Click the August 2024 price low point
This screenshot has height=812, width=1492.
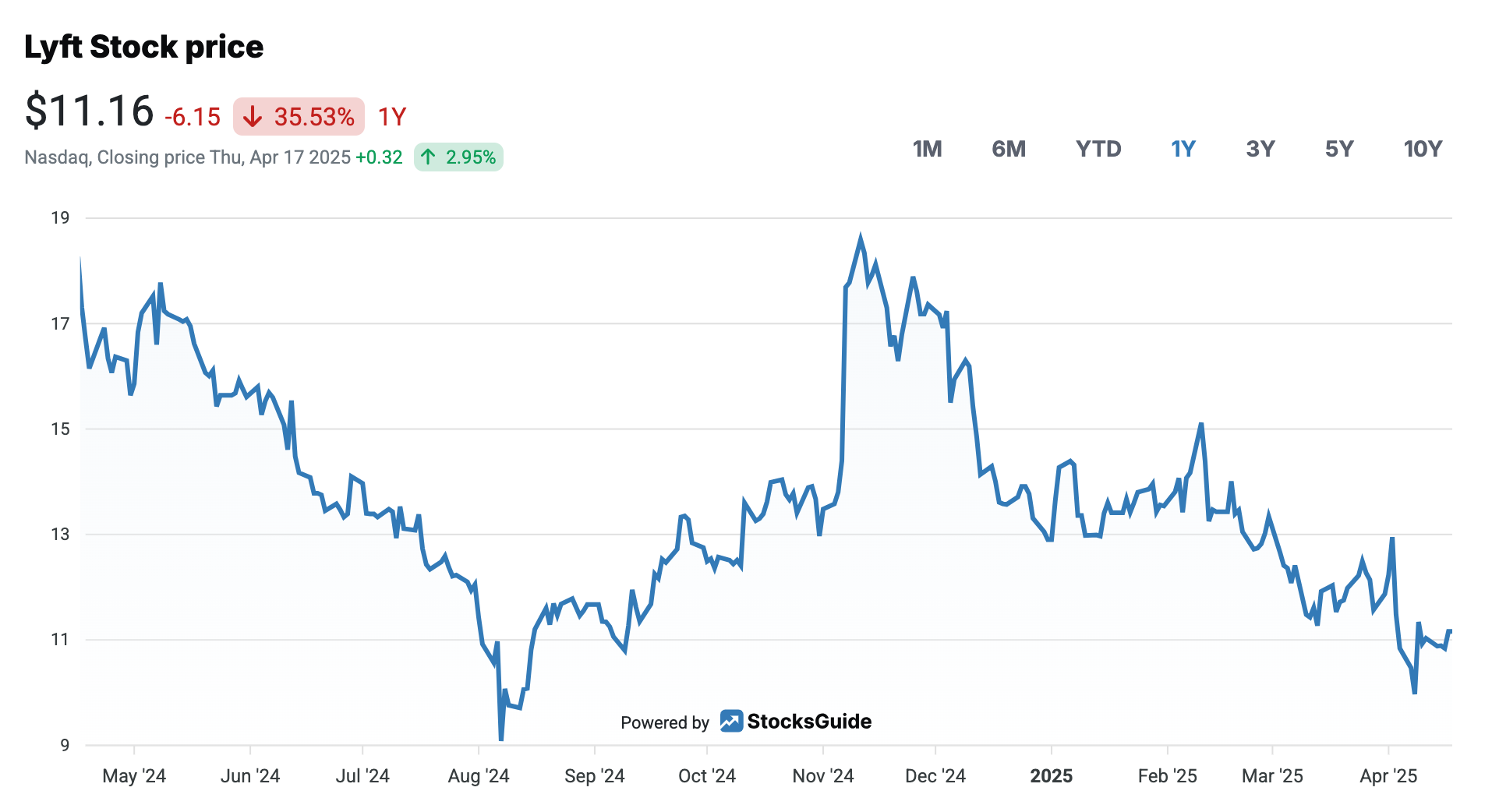click(500, 737)
